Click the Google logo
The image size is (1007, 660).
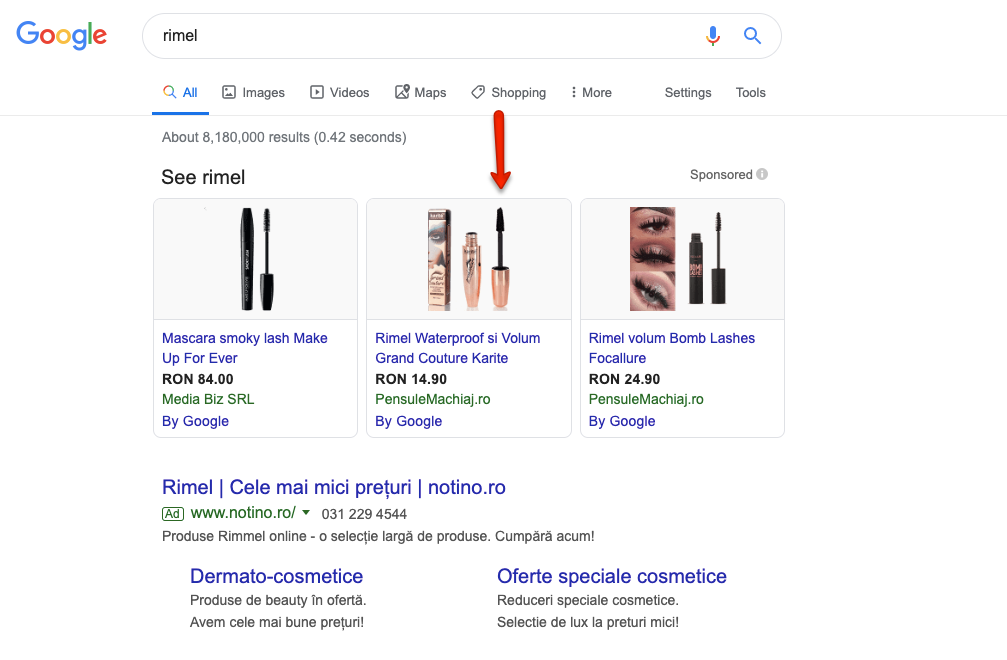point(62,35)
